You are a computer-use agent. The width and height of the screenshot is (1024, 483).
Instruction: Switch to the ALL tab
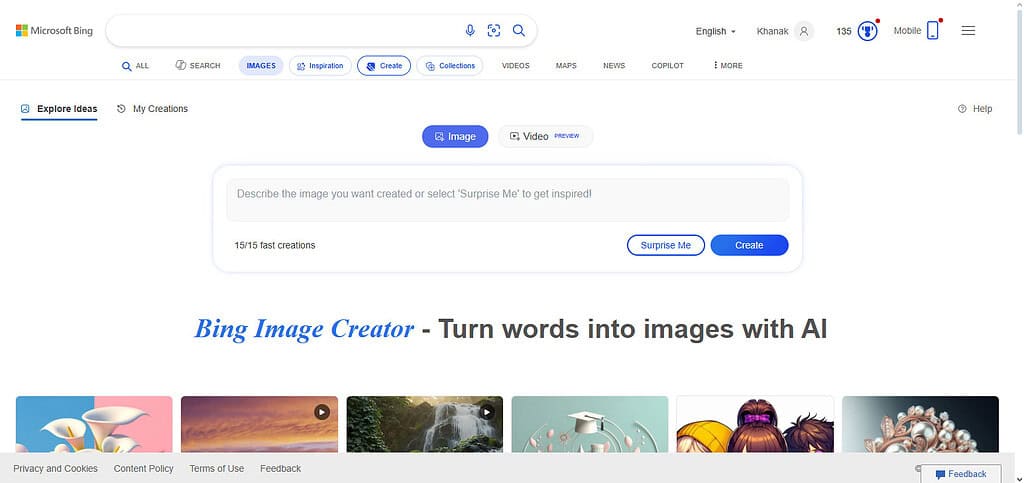pos(135,65)
